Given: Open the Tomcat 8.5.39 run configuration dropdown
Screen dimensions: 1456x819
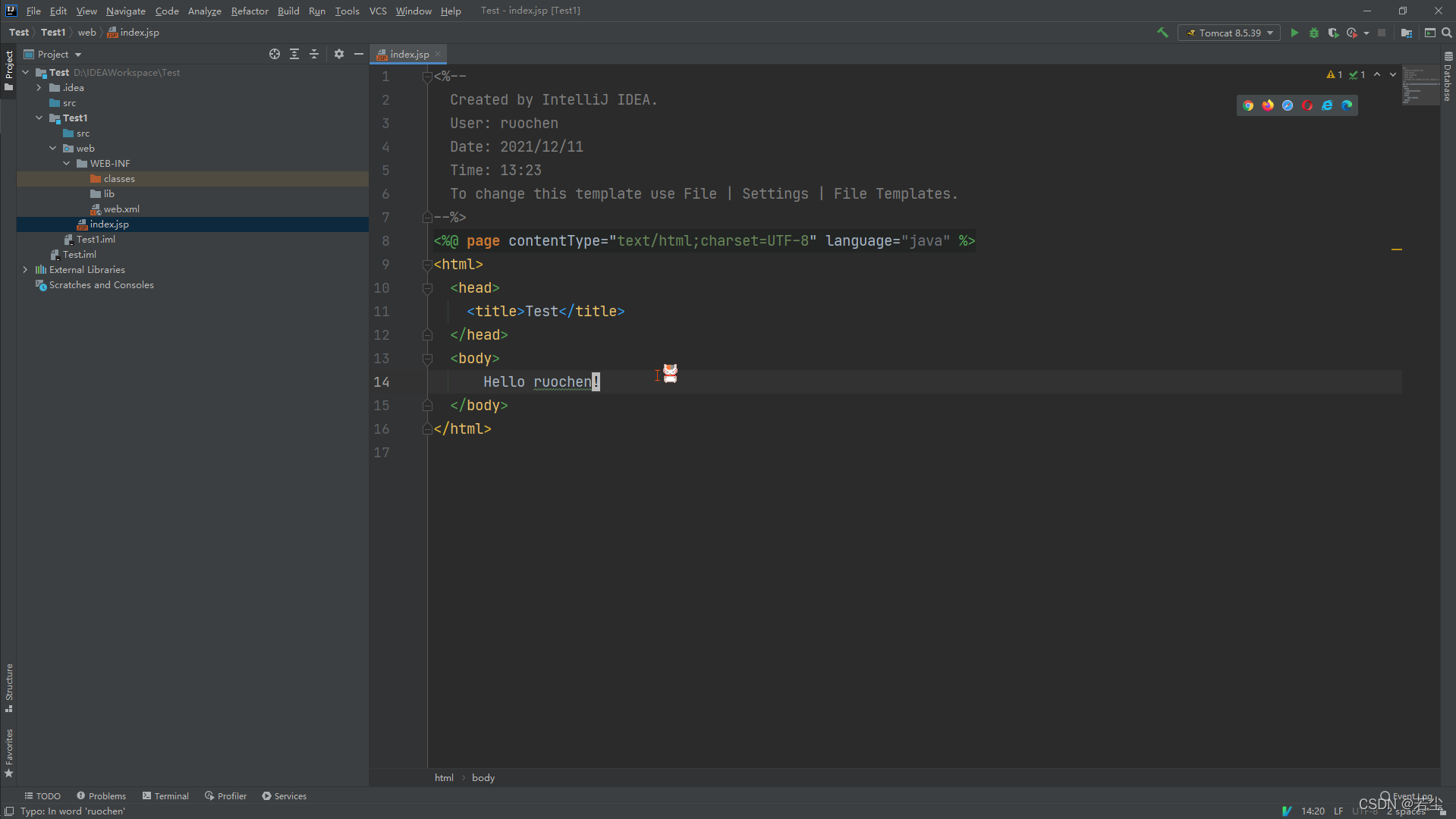Looking at the screenshot, I should click(x=1229, y=33).
